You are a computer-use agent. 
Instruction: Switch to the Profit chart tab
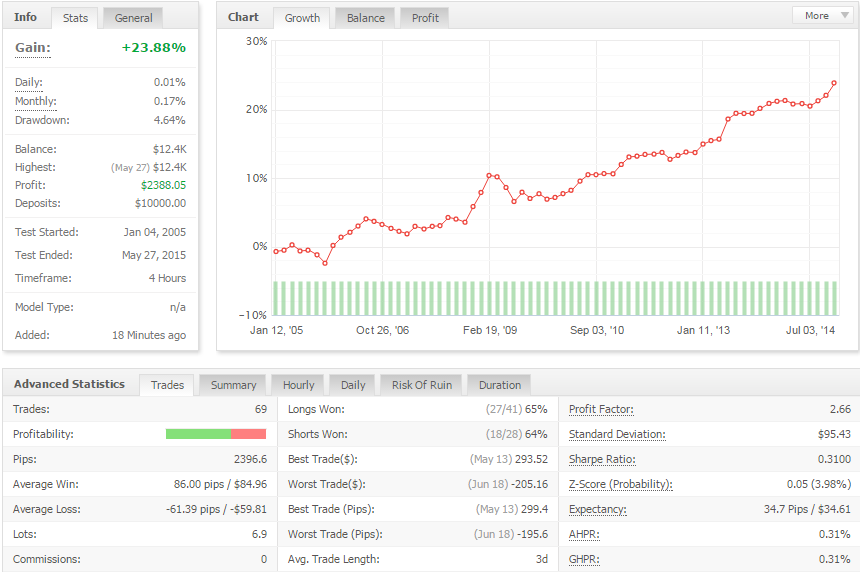click(x=425, y=18)
